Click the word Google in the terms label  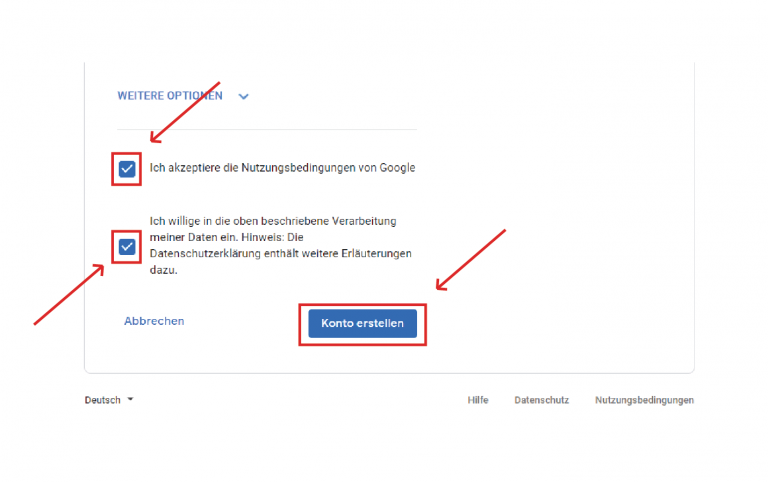[x=396, y=168]
